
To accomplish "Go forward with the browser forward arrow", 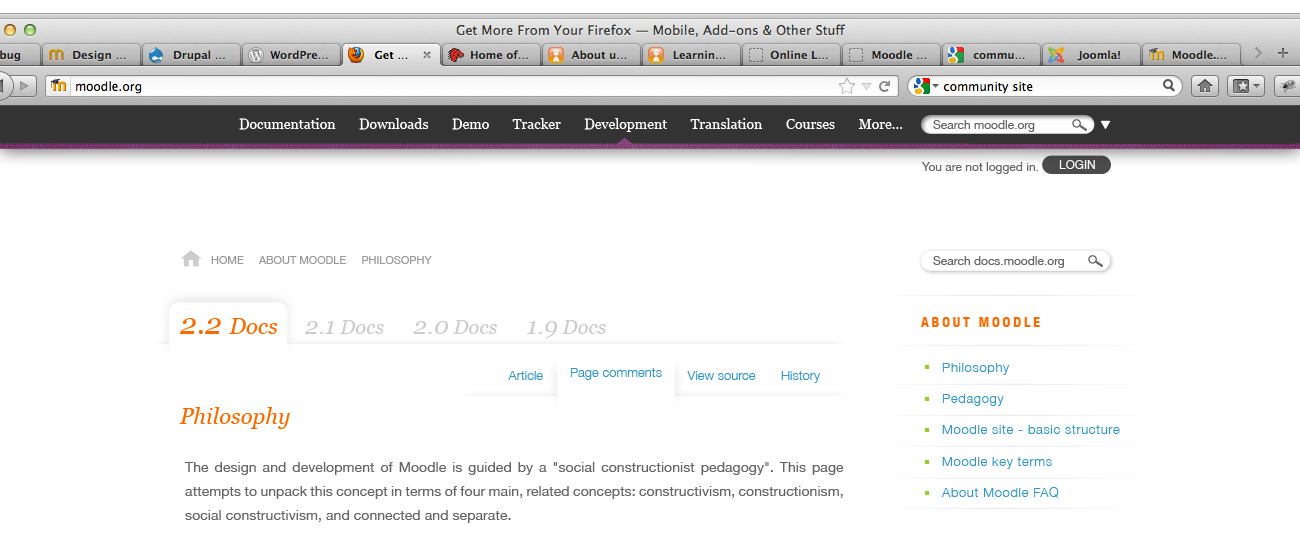I will (x=25, y=86).
